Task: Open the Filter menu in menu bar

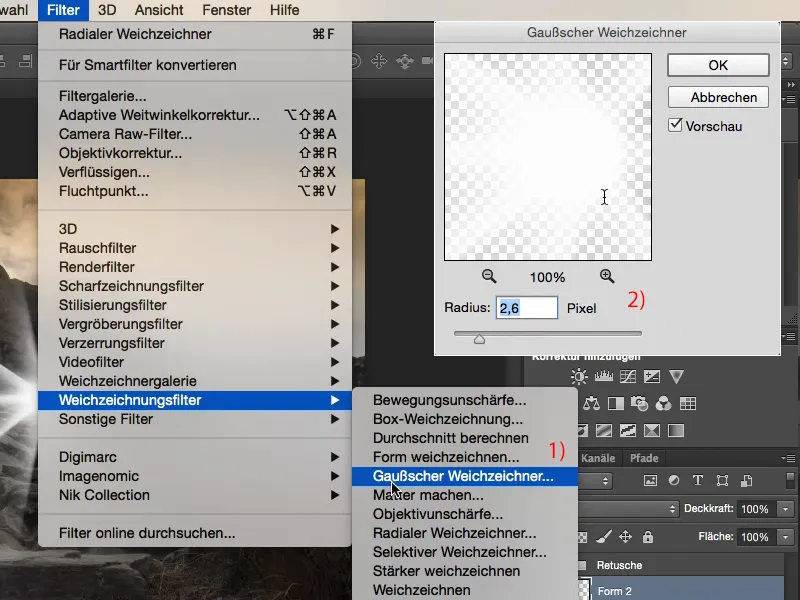Action: (63, 10)
